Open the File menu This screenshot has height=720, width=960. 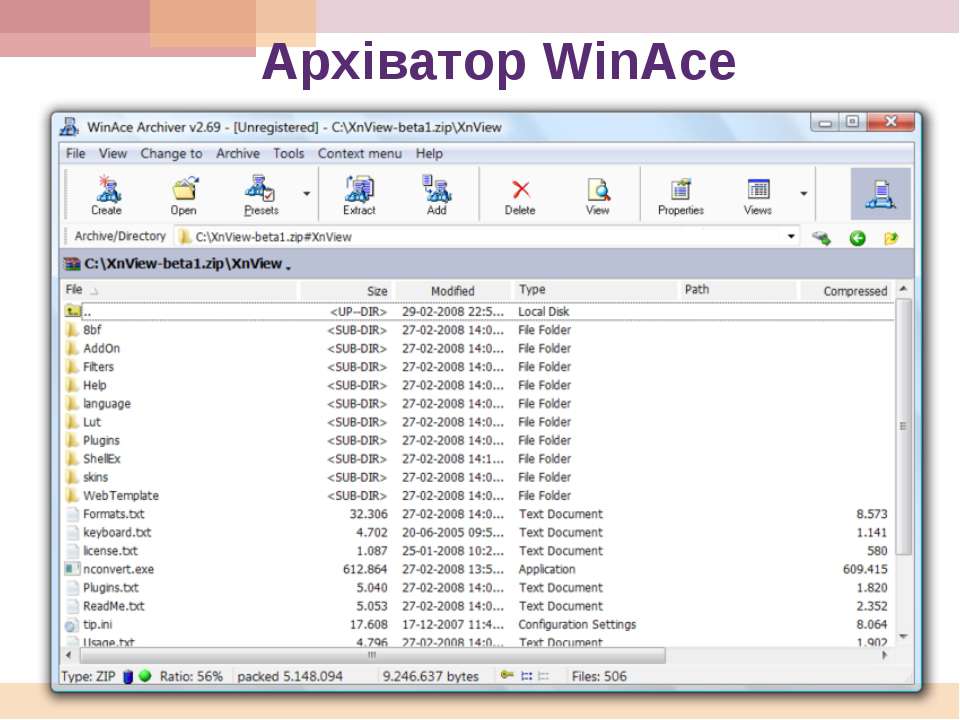click(x=75, y=153)
